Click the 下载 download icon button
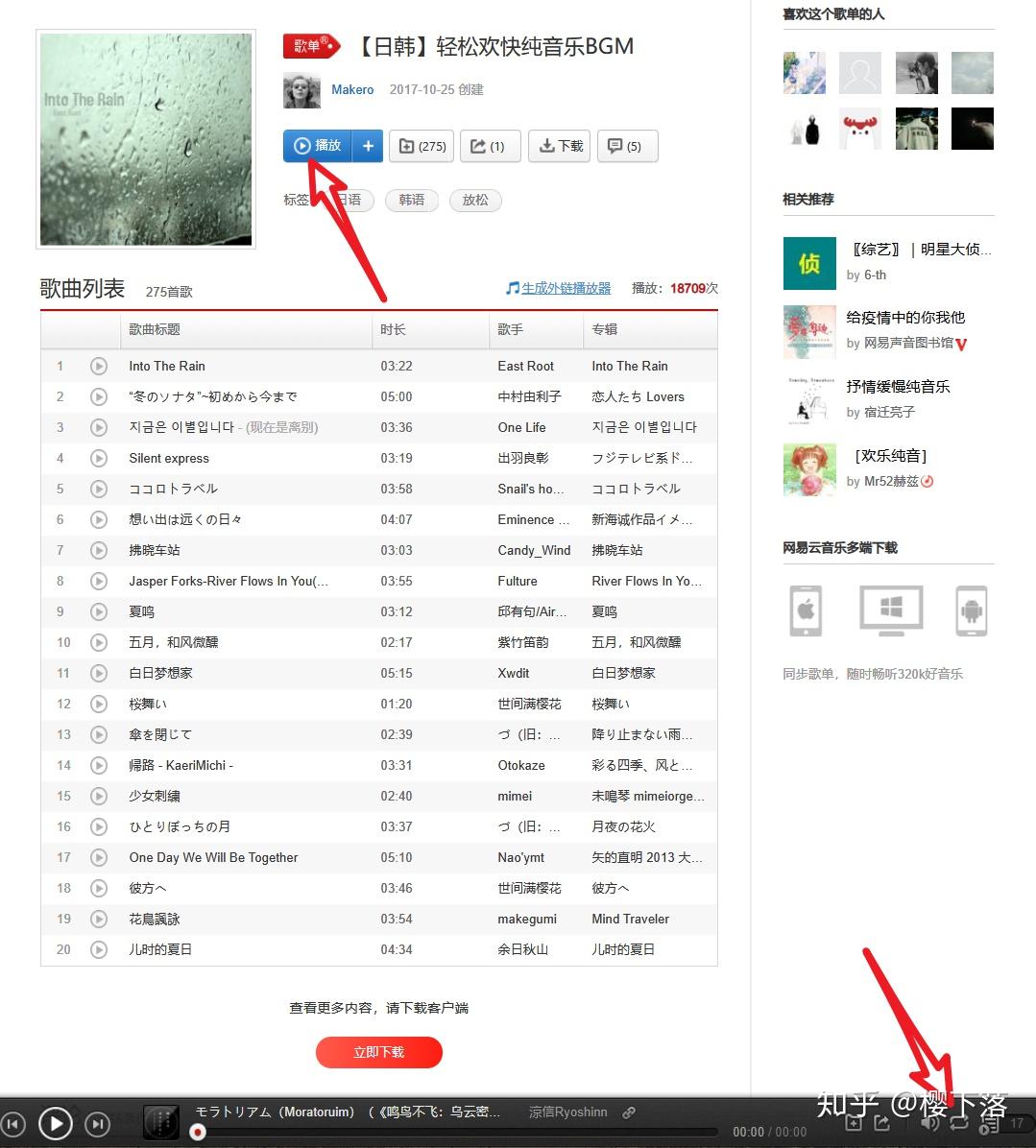The width and height of the screenshot is (1036, 1148). 560,146
